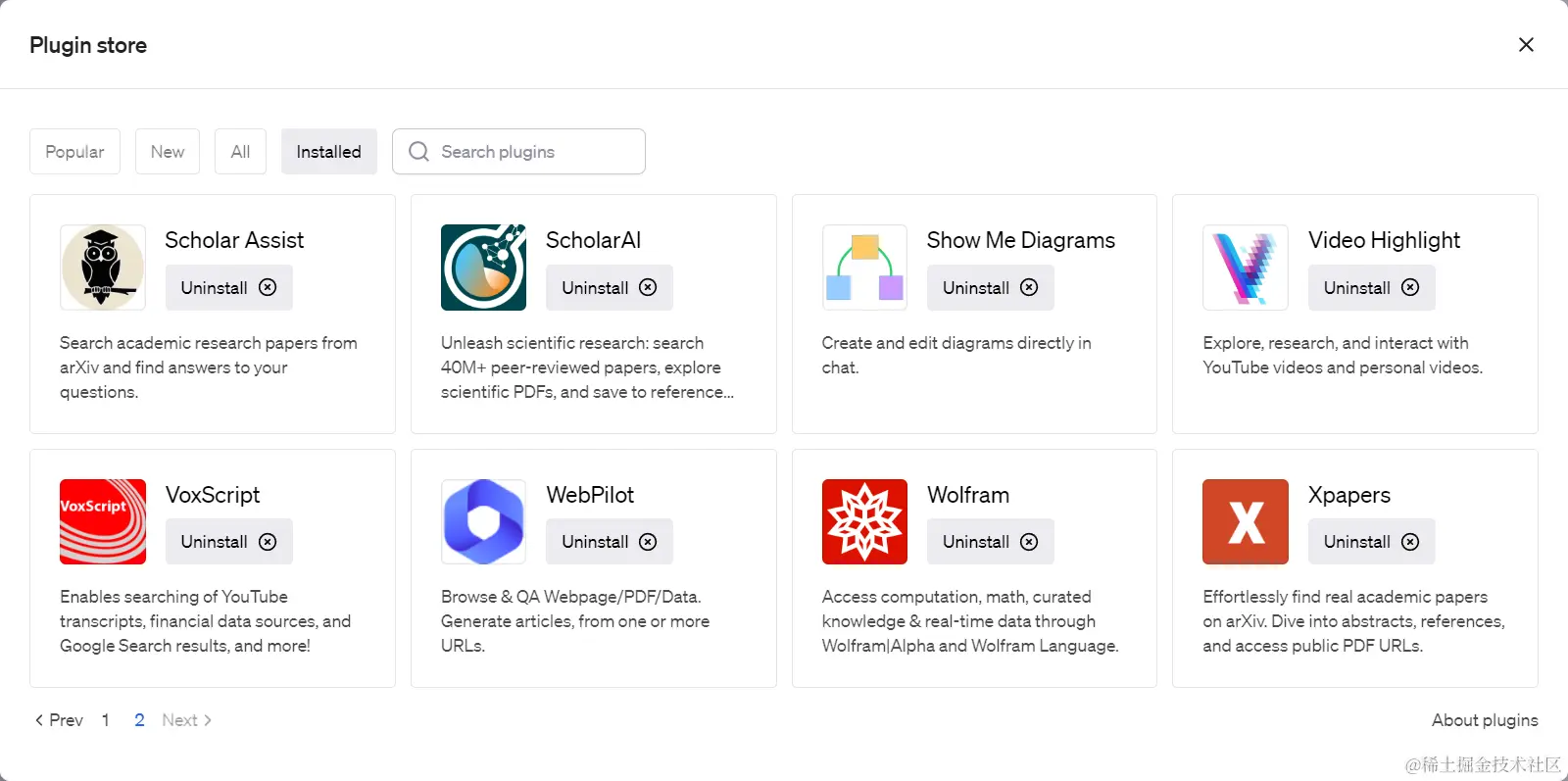Focus the Search plugins field
This screenshot has width=1568, height=781.
(x=518, y=152)
